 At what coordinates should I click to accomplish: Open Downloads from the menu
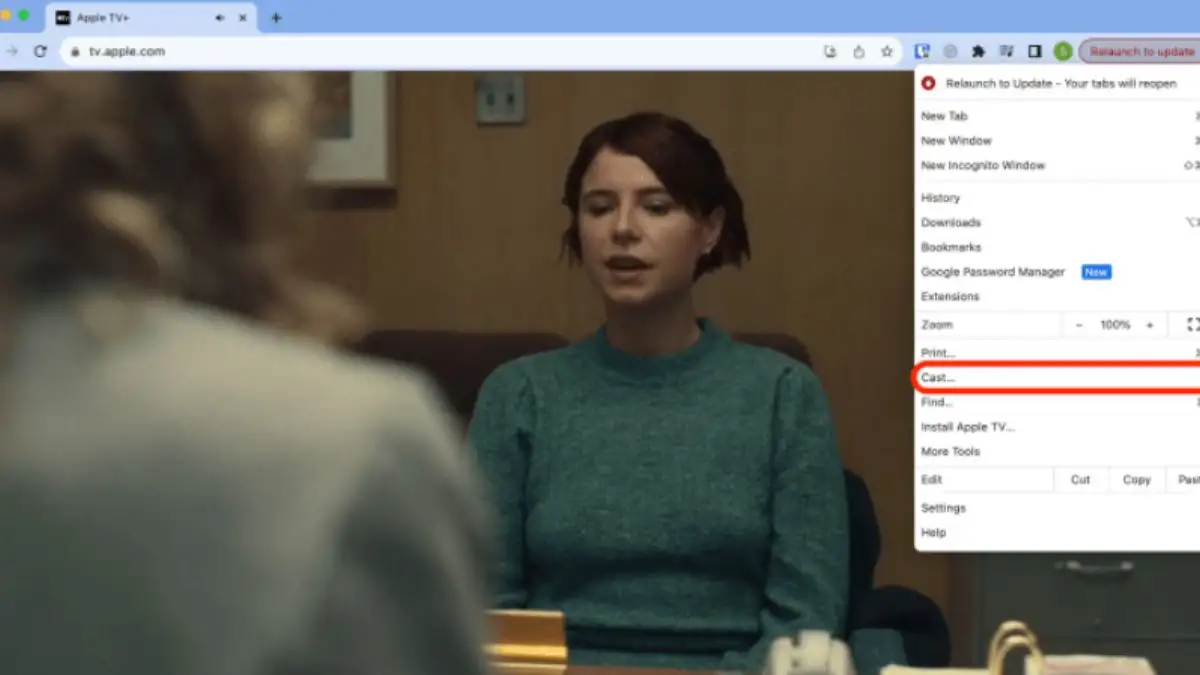coord(1057,222)
